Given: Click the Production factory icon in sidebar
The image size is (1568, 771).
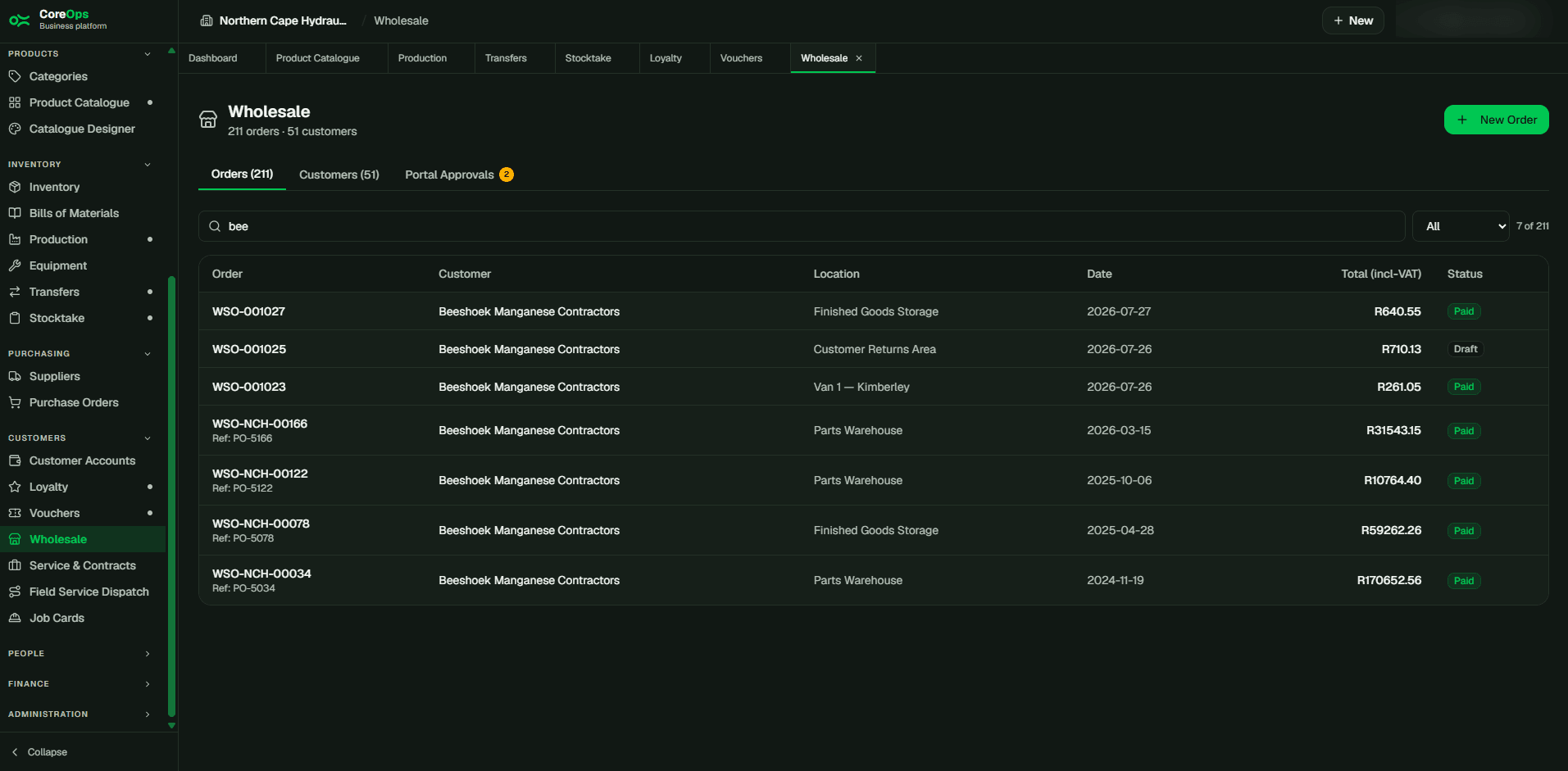Looking at the screenshot, I should click(x=15, y=239).
